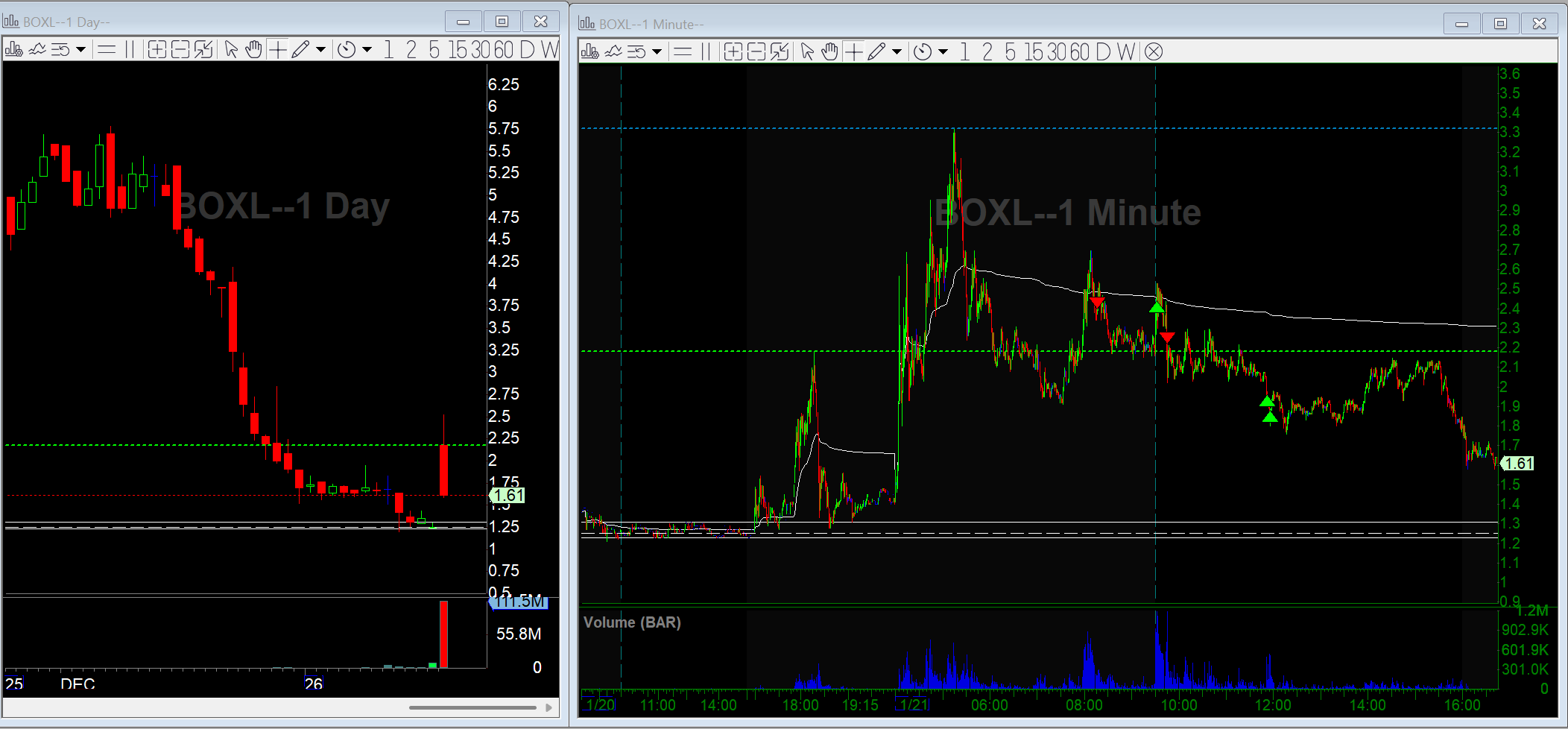Fit chart to window in Day window
The height and width of the screenshot is (729, 1568).
[203, 50]
